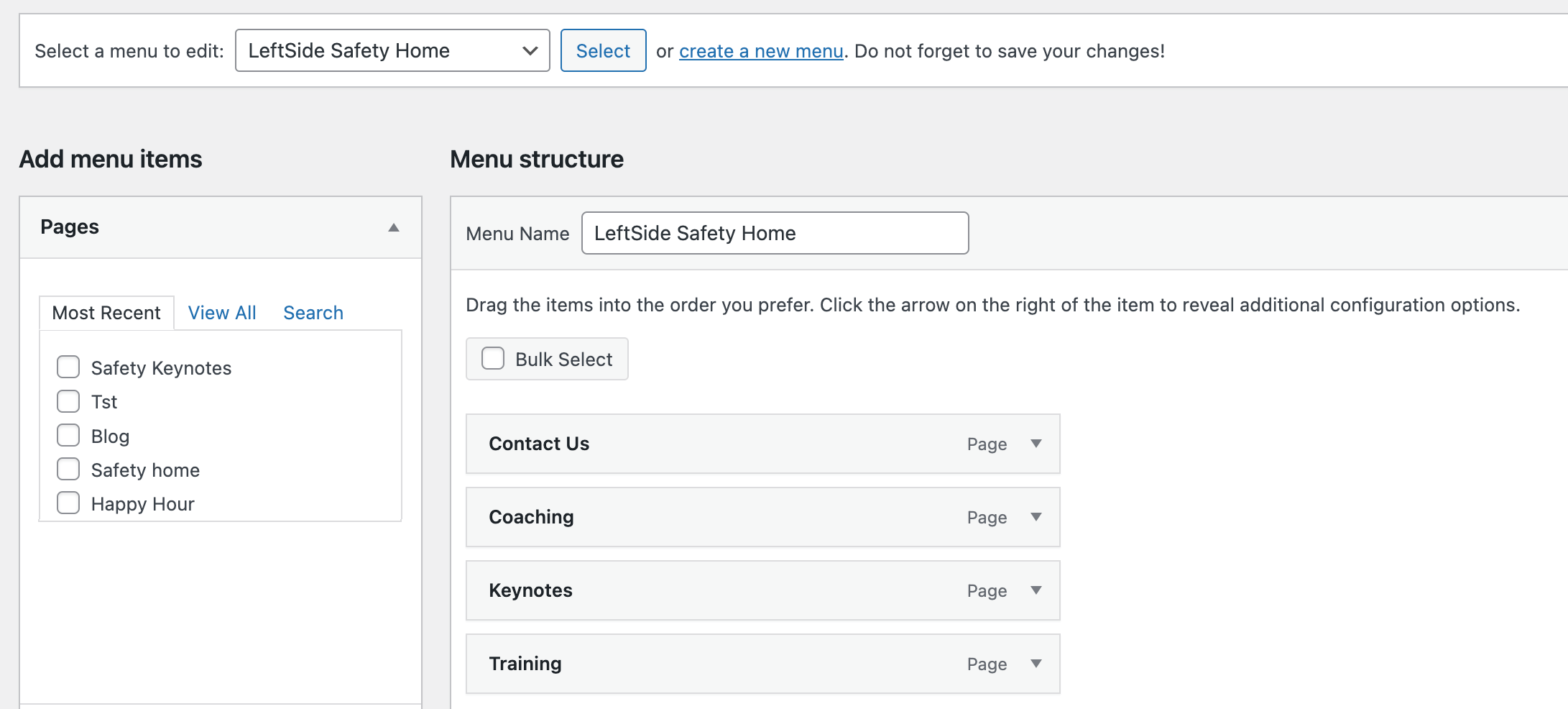The height and width of the screenshot is (709, 1568).
Task: Expand the Keynotes menu item arrow
Action: pyautogui.click(x=1036, y=590)
